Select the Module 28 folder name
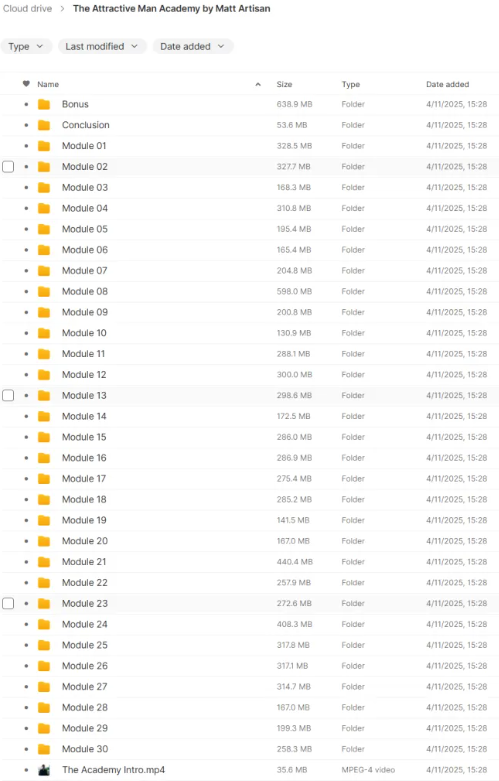The height and width of the screenshot is (781, 499). click(85, 707)
